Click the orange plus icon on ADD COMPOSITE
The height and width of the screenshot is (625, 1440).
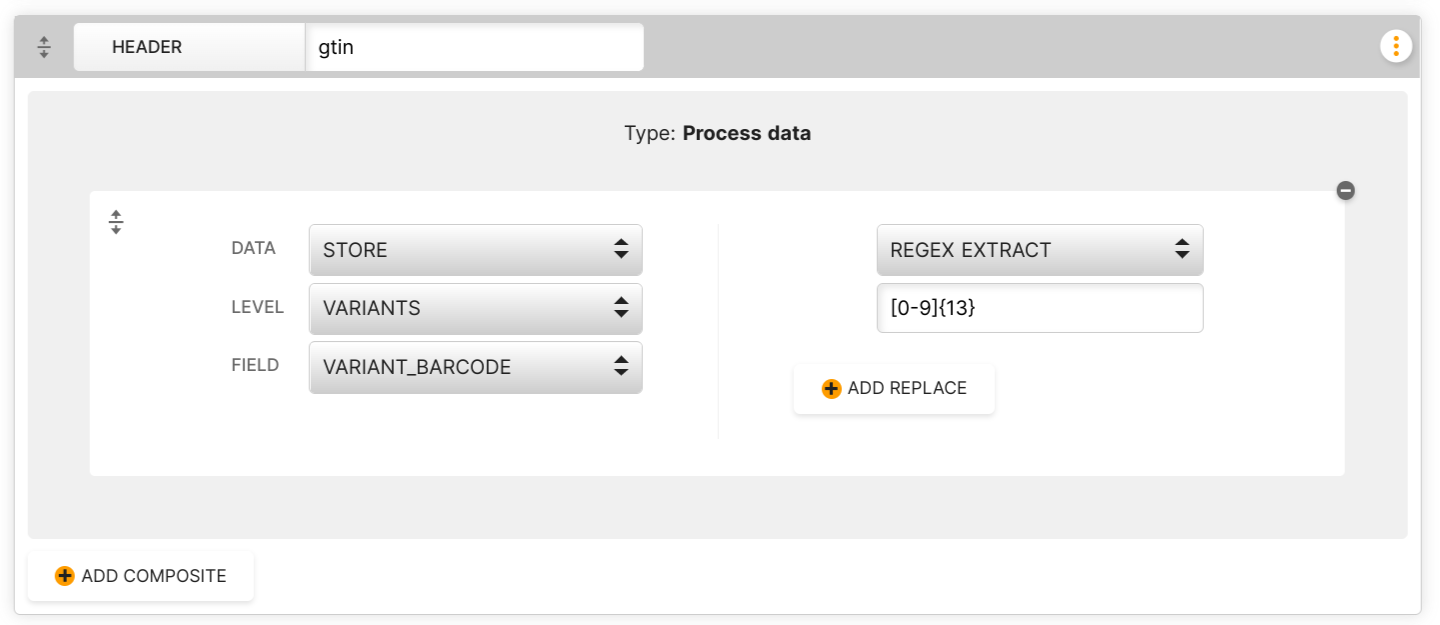coord(65,576)
